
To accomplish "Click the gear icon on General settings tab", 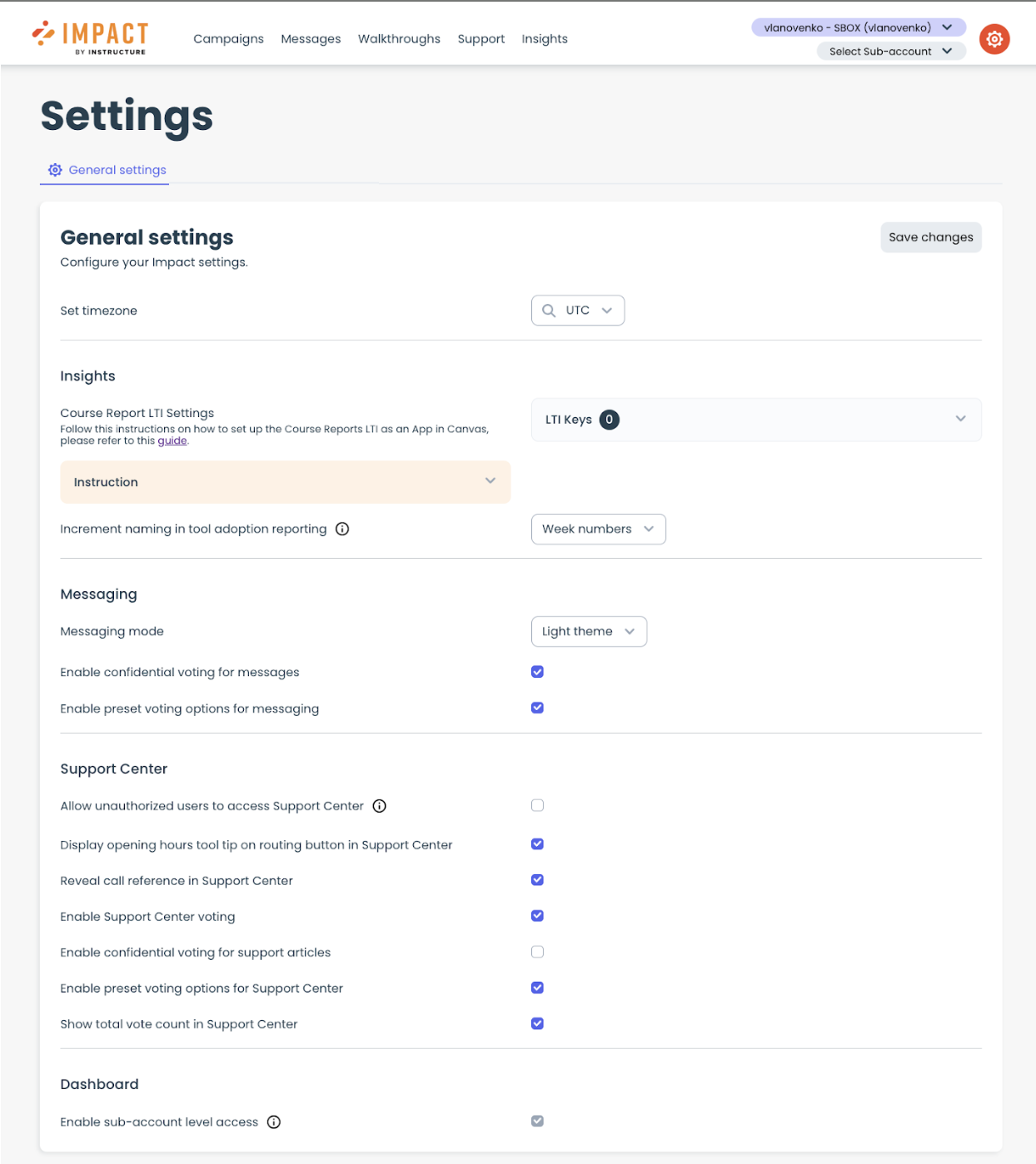I will [x=55, y=170].
